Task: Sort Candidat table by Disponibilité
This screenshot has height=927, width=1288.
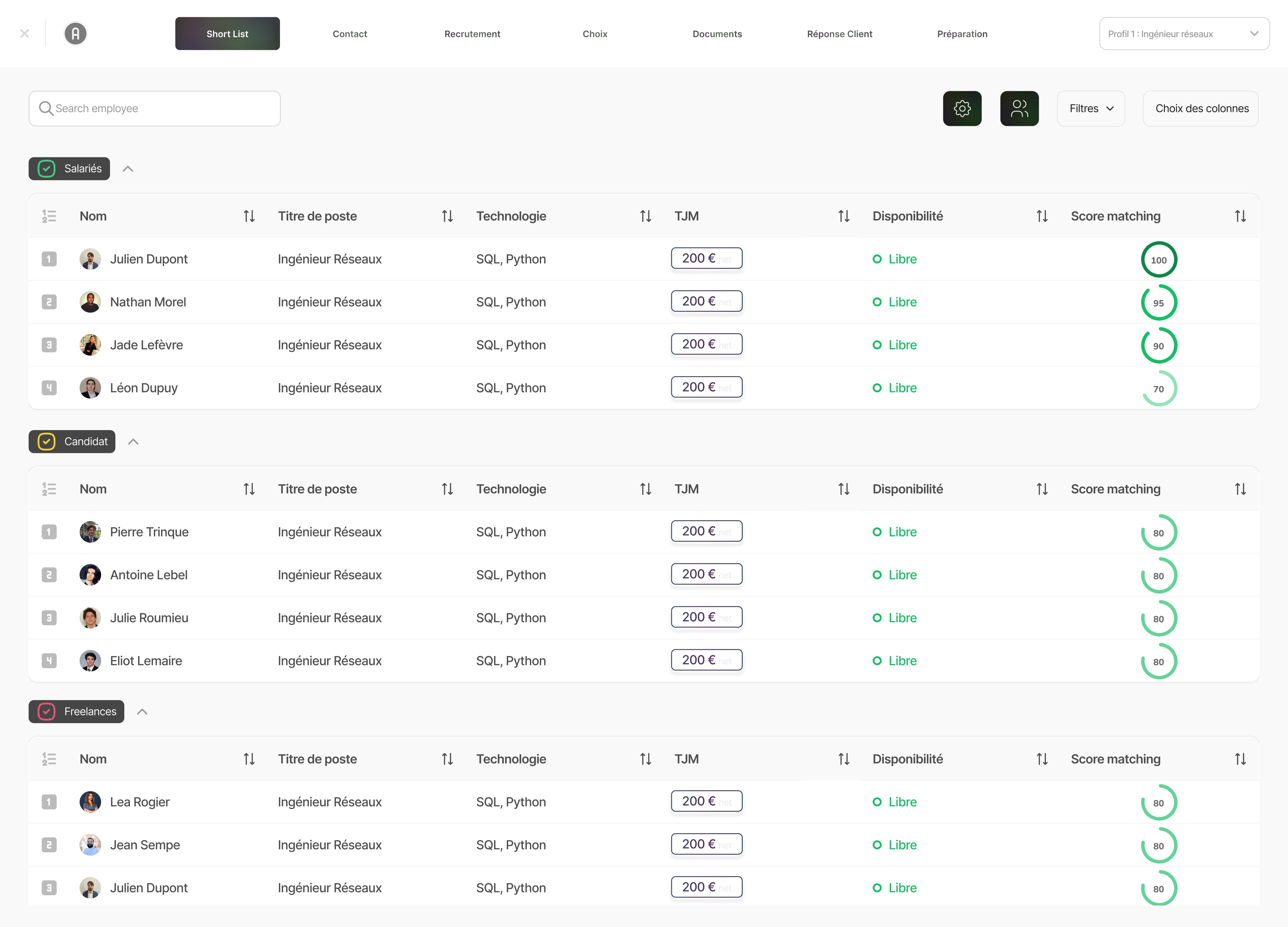Action: [1042, 489]
